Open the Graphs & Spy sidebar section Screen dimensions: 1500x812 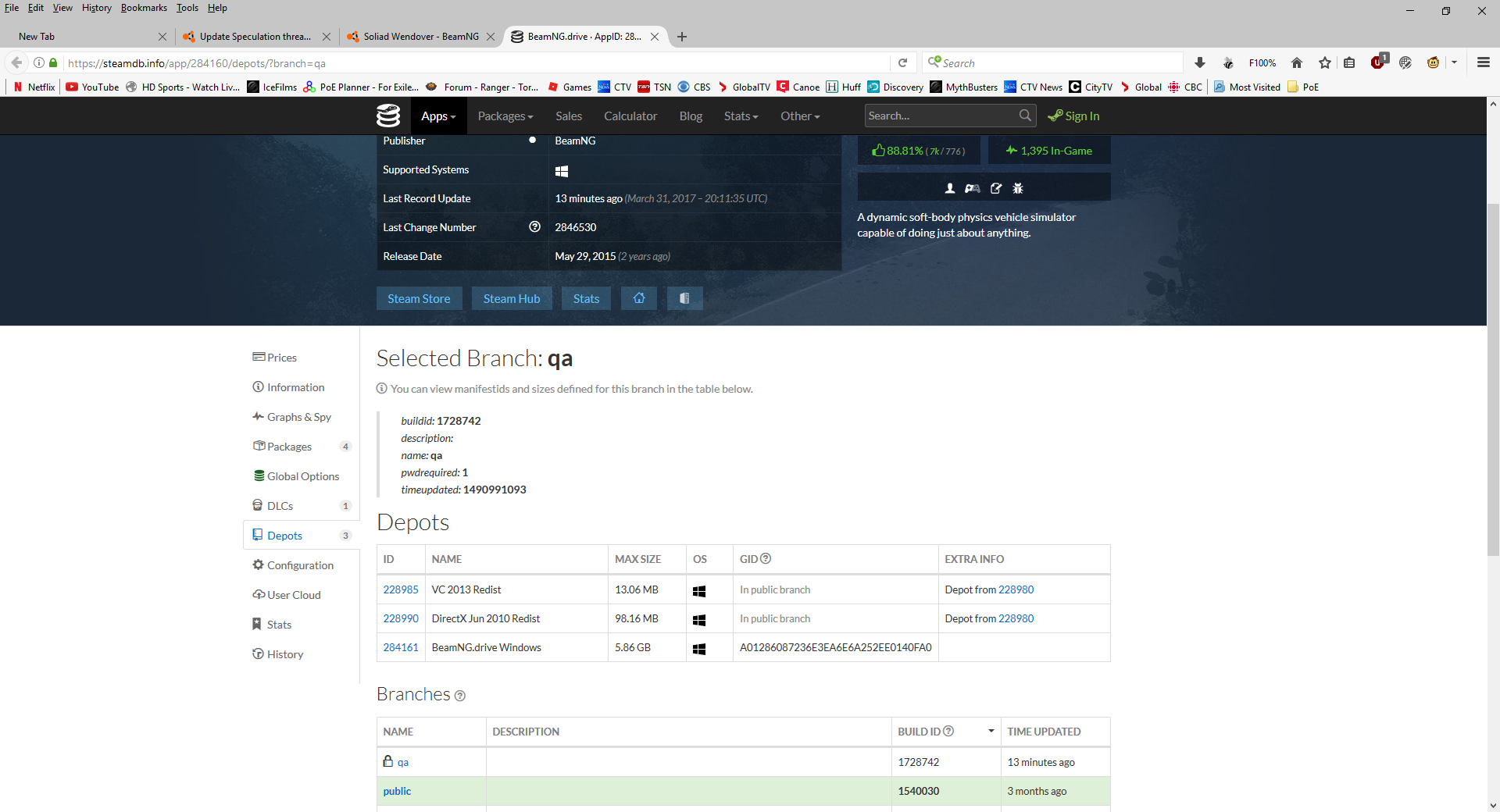302,417
